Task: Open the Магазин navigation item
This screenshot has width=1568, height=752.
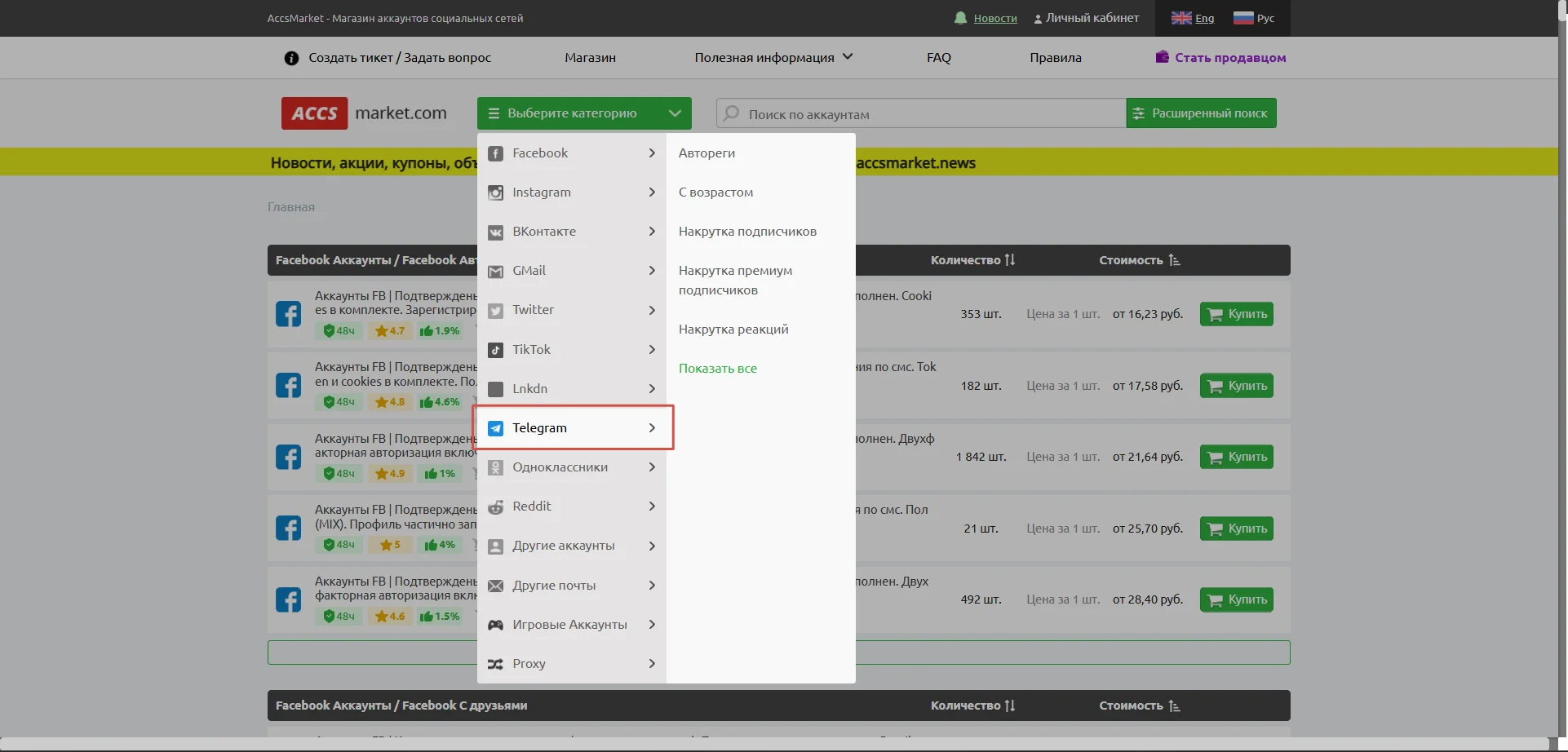Action: point(590,58)
